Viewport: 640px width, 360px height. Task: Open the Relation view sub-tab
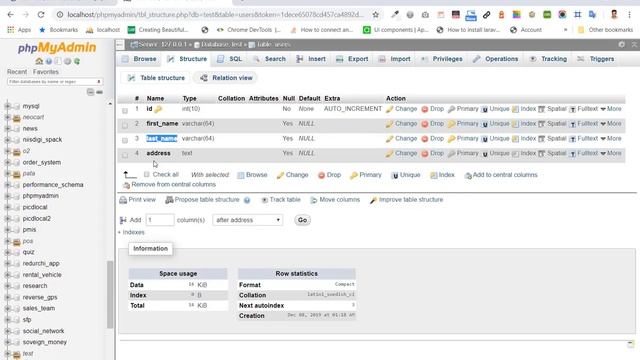pos(227,78)
